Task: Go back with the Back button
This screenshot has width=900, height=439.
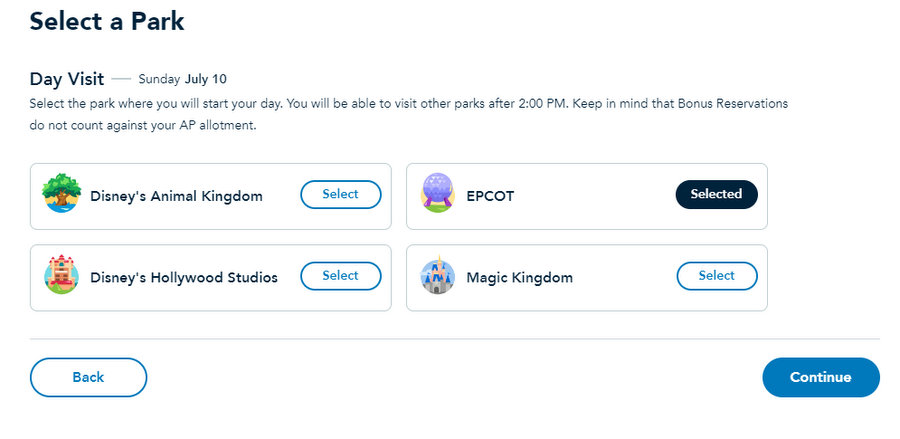Action: pyautogui.click(x=88, y=377)
